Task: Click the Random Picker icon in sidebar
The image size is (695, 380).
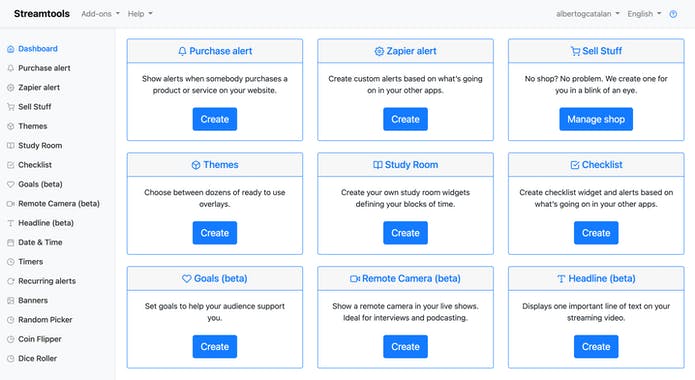Action: click(x=11, y=320)
